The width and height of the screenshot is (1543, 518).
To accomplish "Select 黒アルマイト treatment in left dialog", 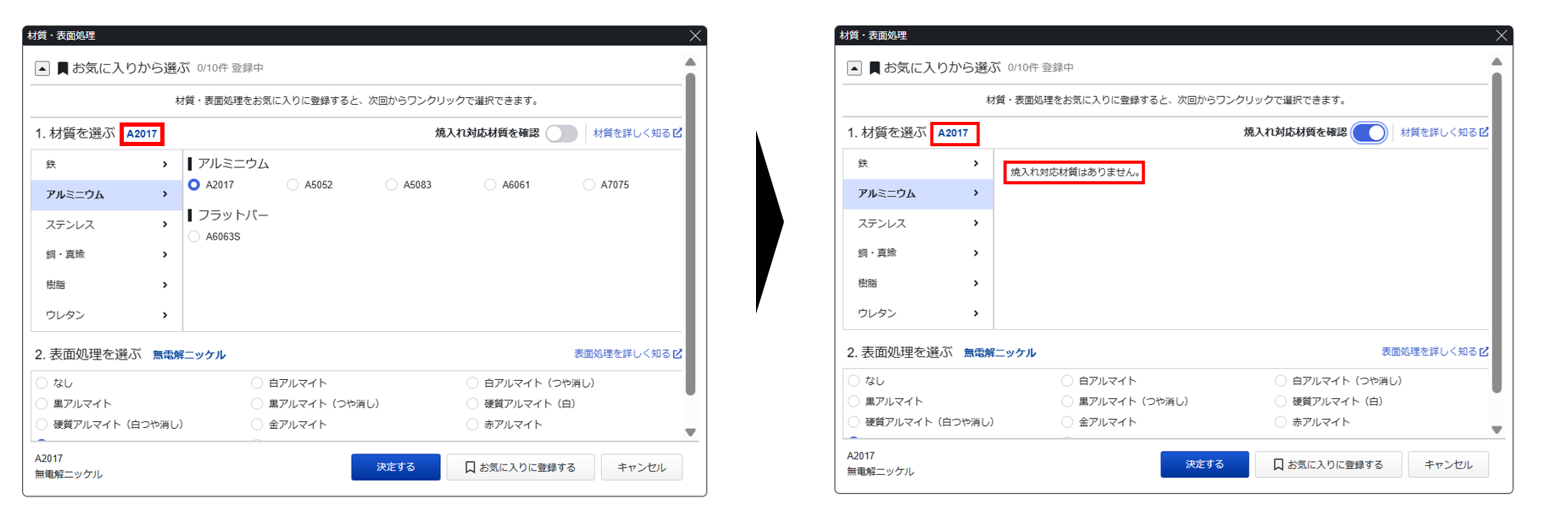I will click(x=41, y=404).
